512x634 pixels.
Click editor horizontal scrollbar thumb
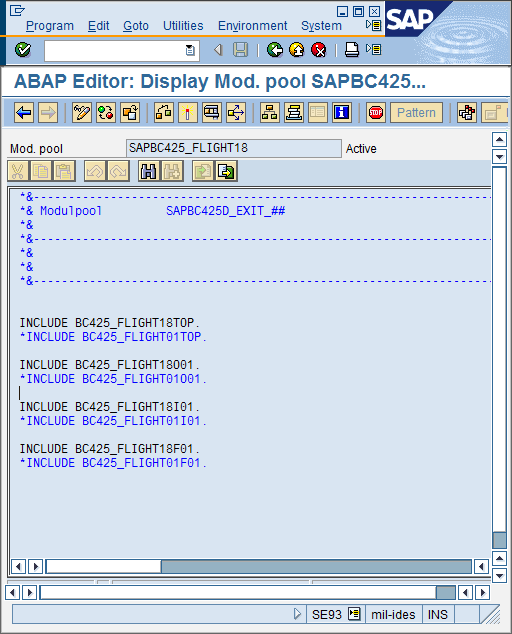[104, 566]
